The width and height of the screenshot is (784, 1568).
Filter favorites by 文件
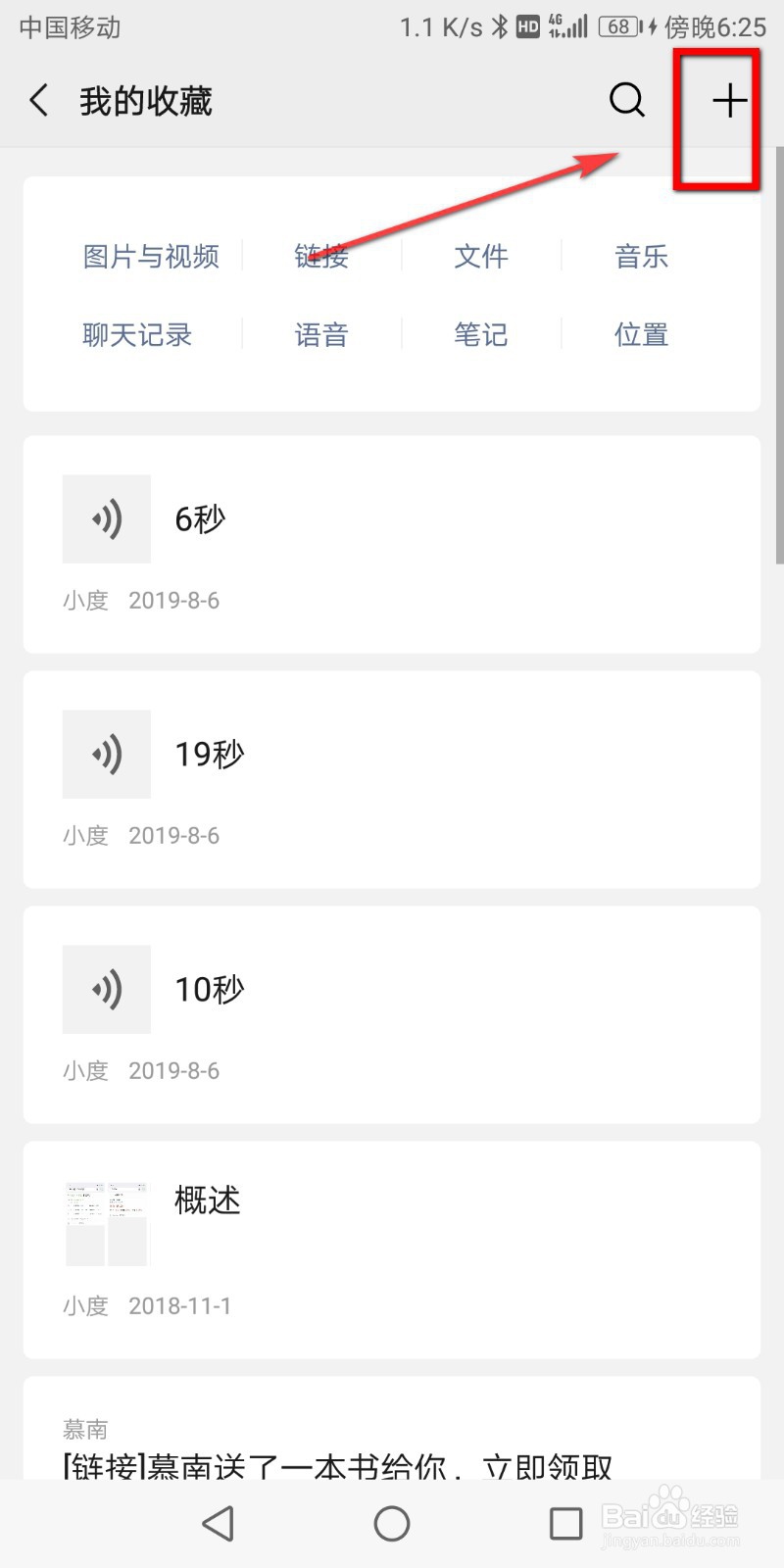(x=481, y=257)
